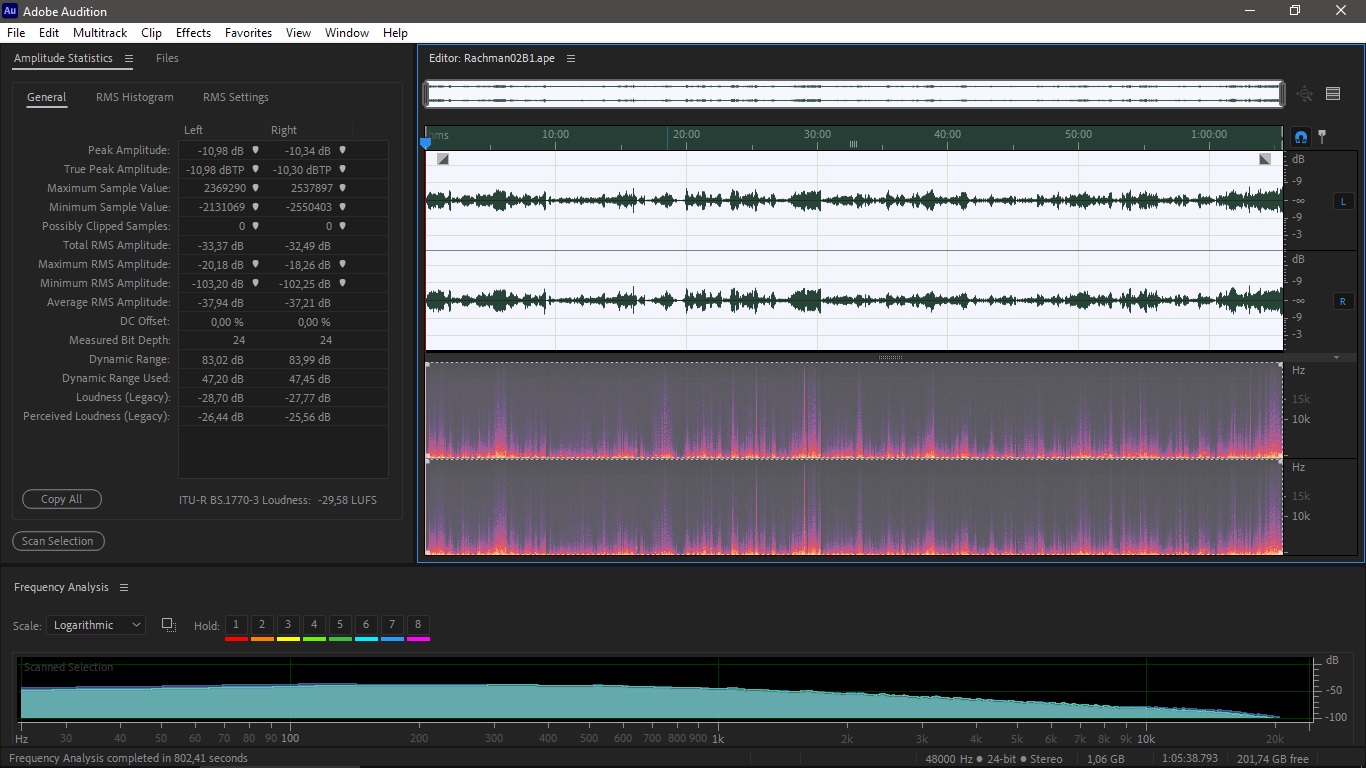1366x768 pixels.
Task: Toggle the icon next to Scale dropdown
Action: tap(168, 625)
